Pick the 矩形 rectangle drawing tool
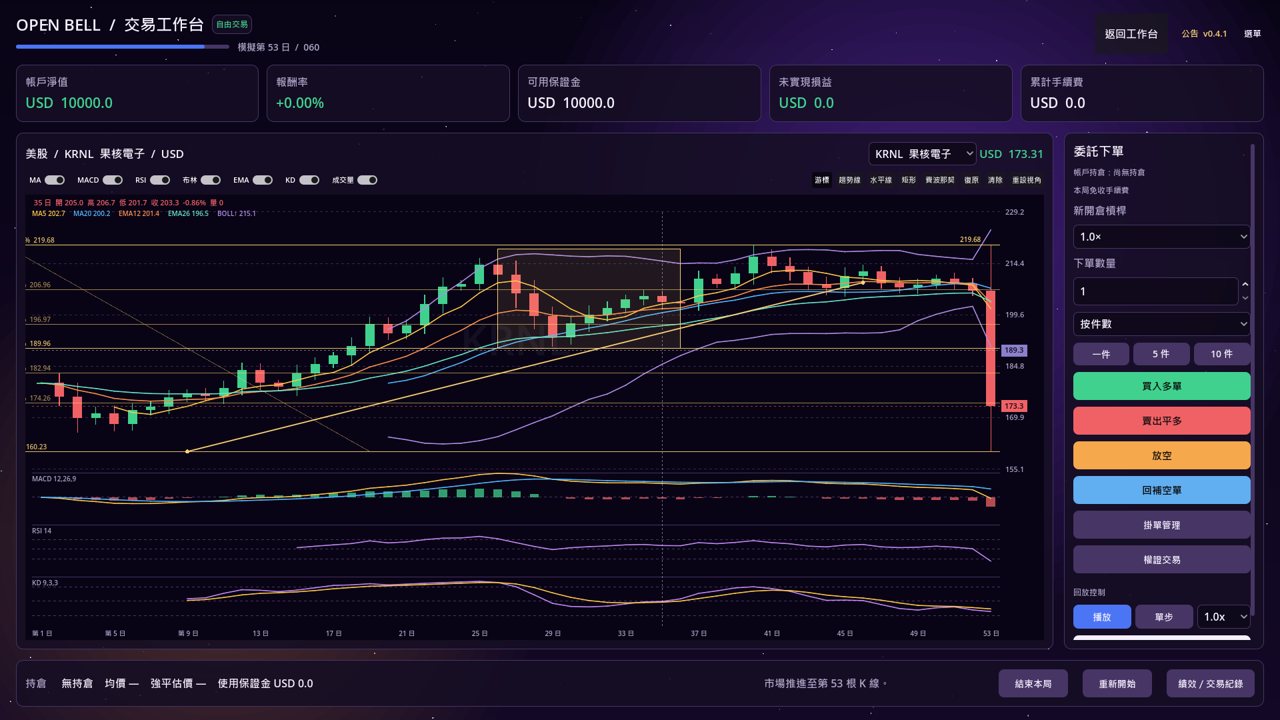1280x720 pixels. point(909,180)
